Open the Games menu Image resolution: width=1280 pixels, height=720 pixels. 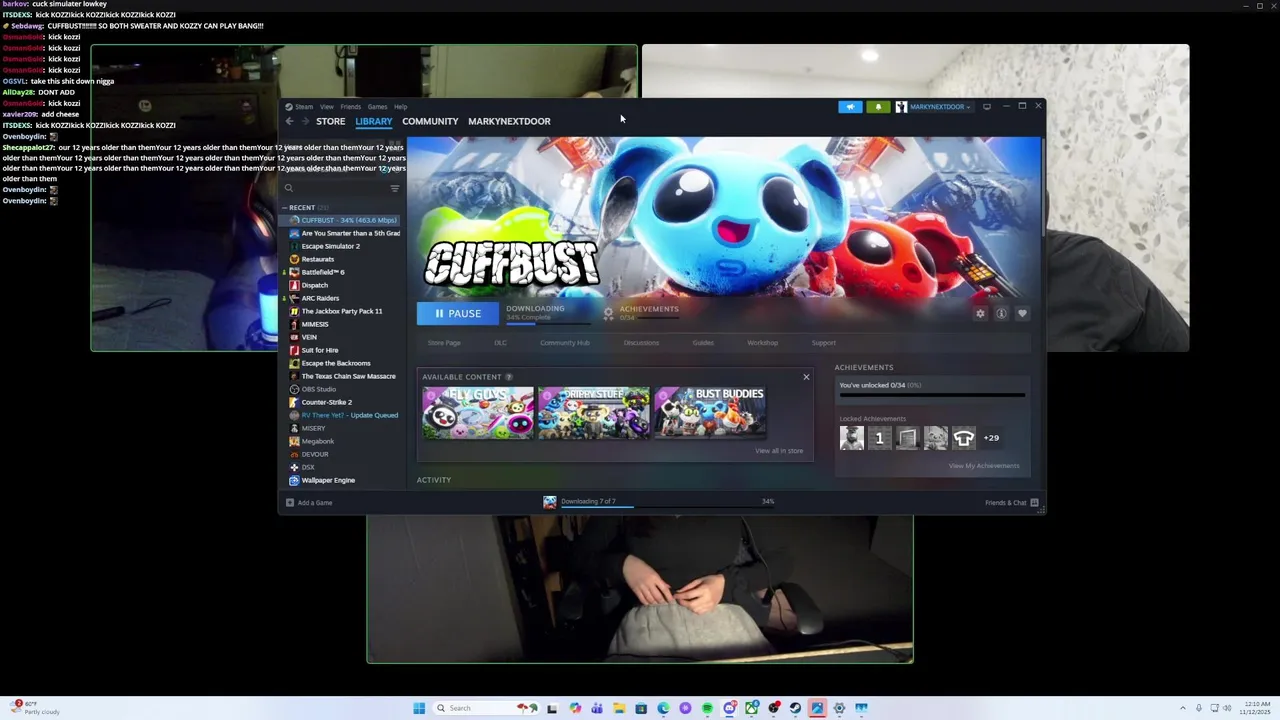click(377, 107)
